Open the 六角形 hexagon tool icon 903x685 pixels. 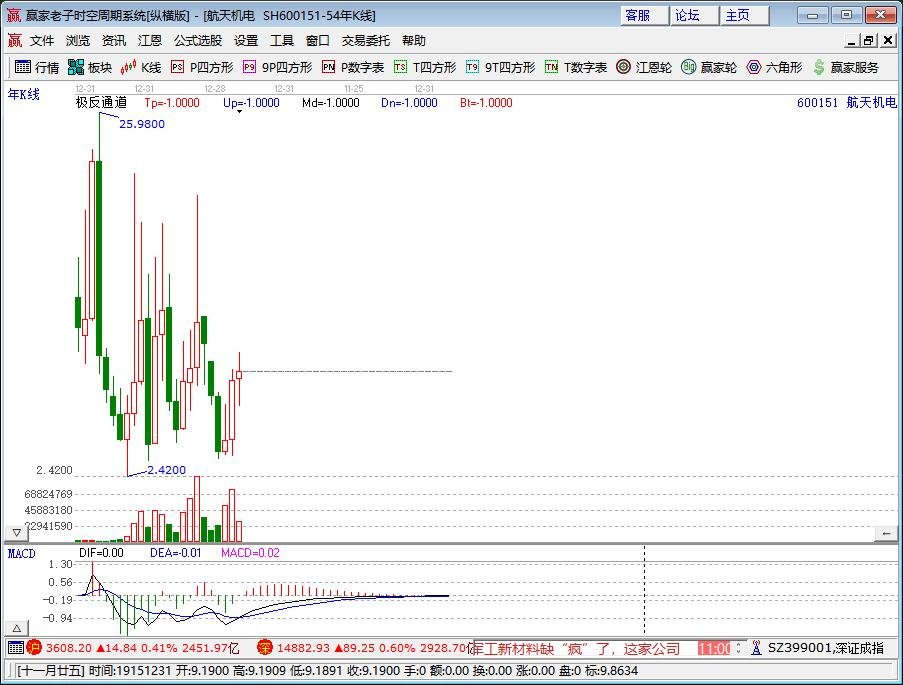tap(753, 67)
